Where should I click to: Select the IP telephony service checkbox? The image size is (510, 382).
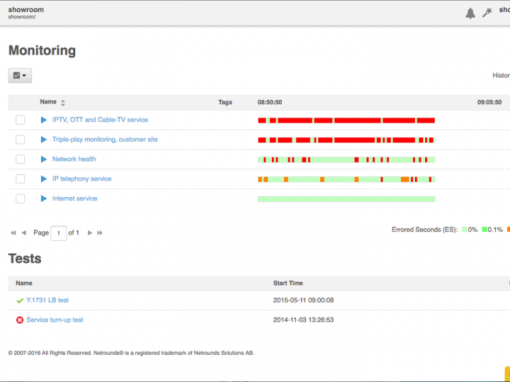(x=20, y=179)
